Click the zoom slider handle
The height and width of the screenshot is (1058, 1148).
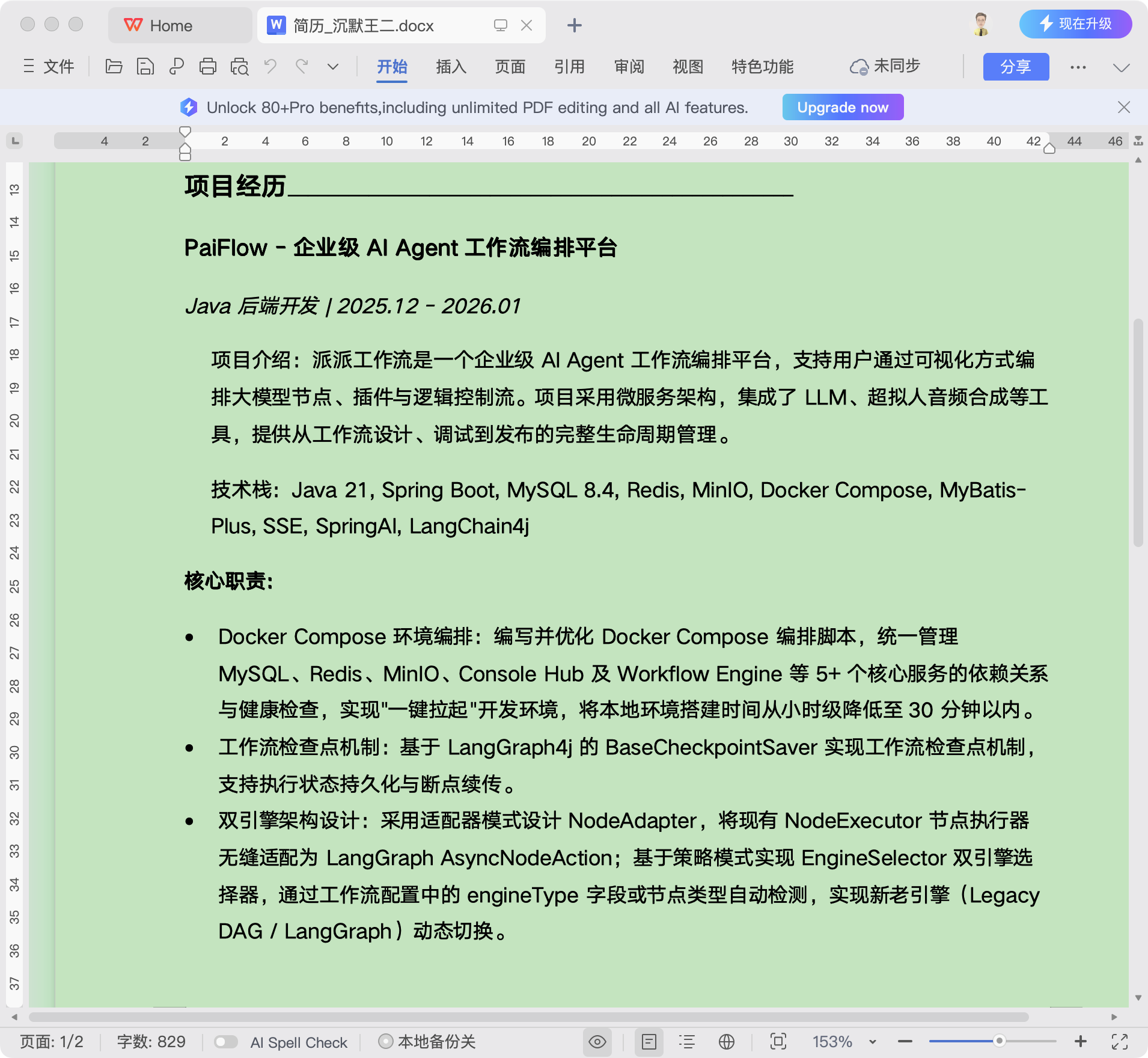[x=999, y=1041]
